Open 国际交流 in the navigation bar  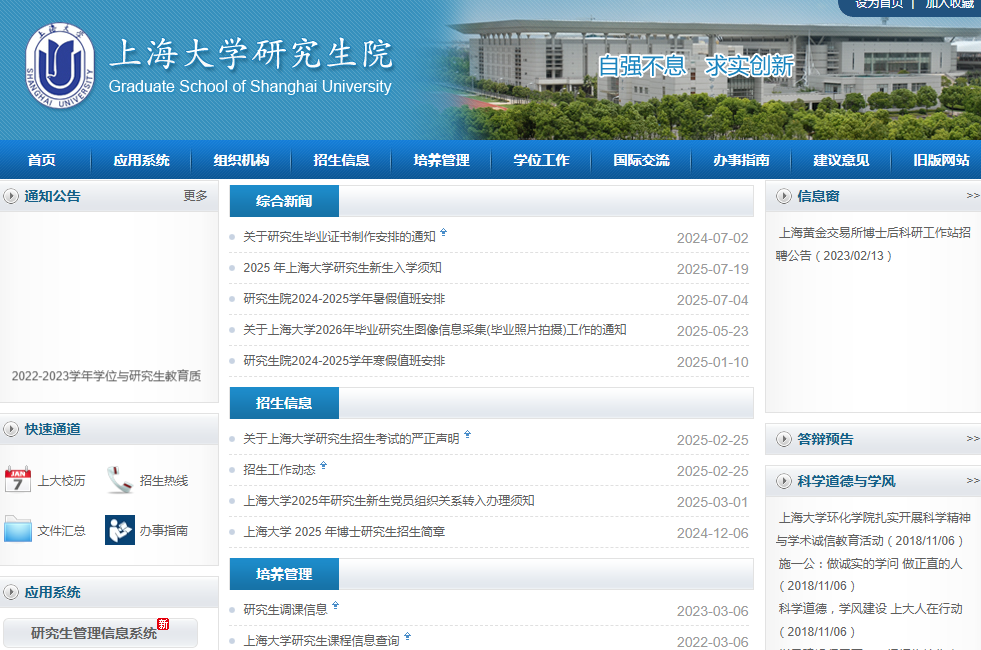[641, 160]
